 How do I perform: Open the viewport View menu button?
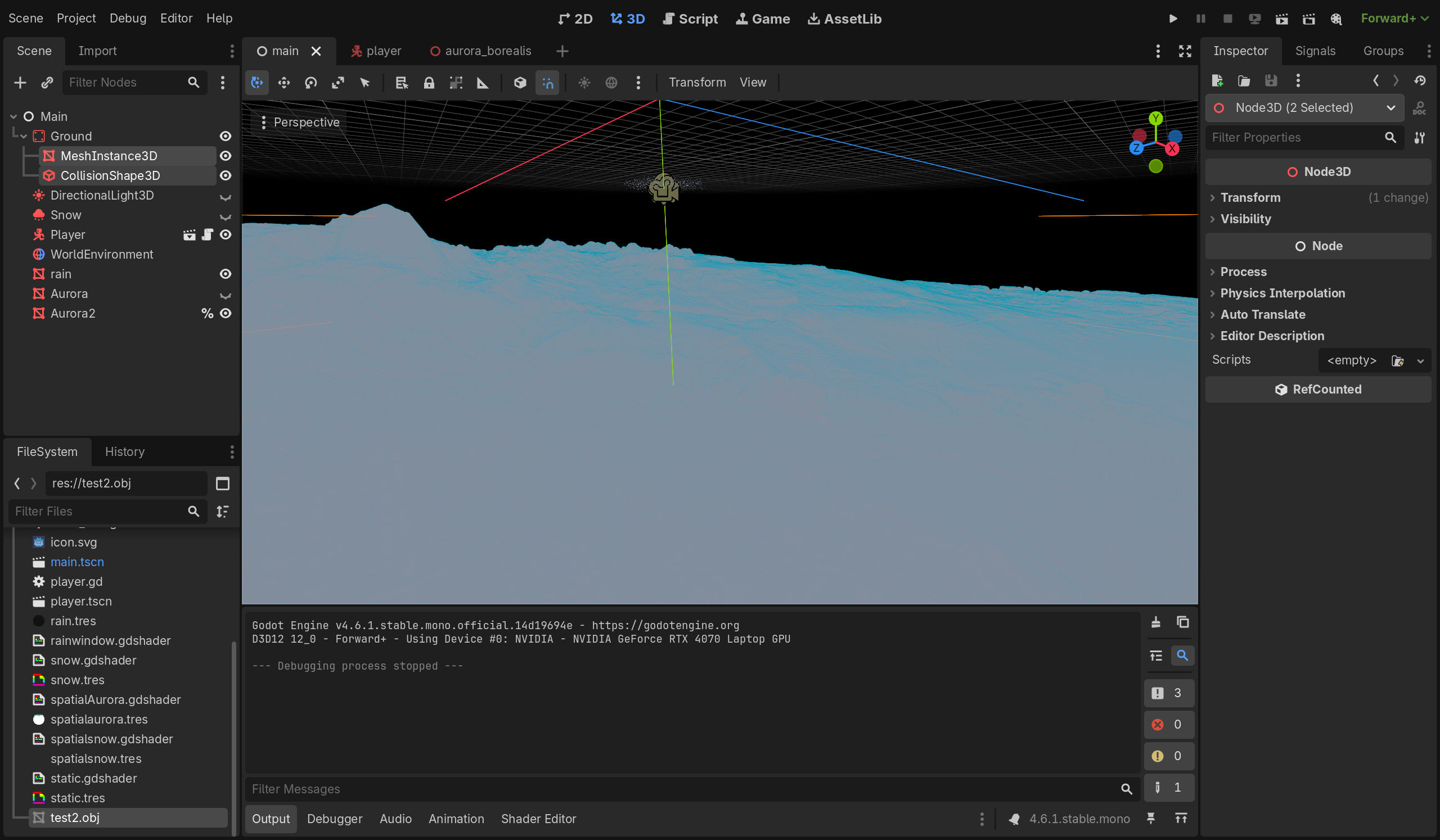[x=753, y=82]
